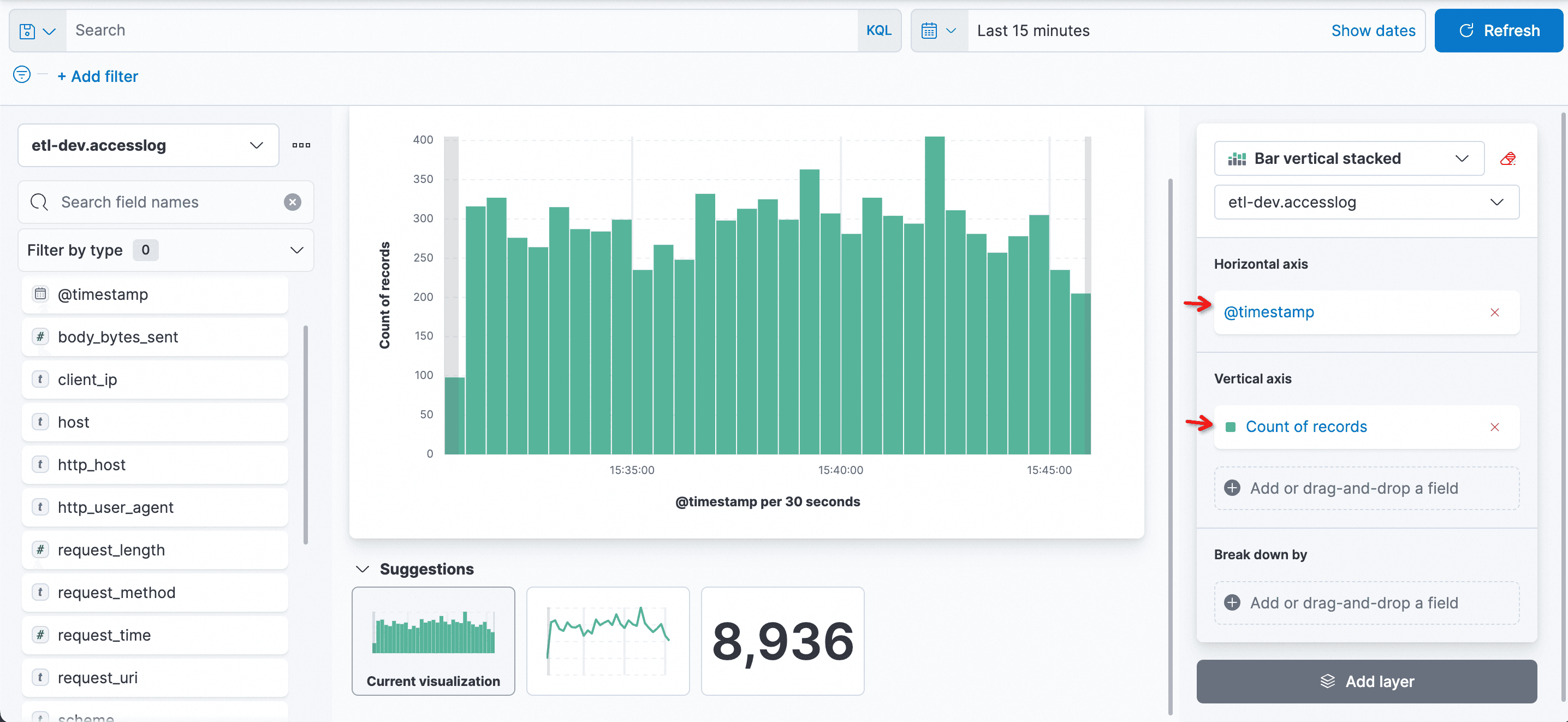This screenshot has width=1568, height=722.
Task: Open Bar vertical stacked chart type dropdown
Action: tap(1349, 159)
